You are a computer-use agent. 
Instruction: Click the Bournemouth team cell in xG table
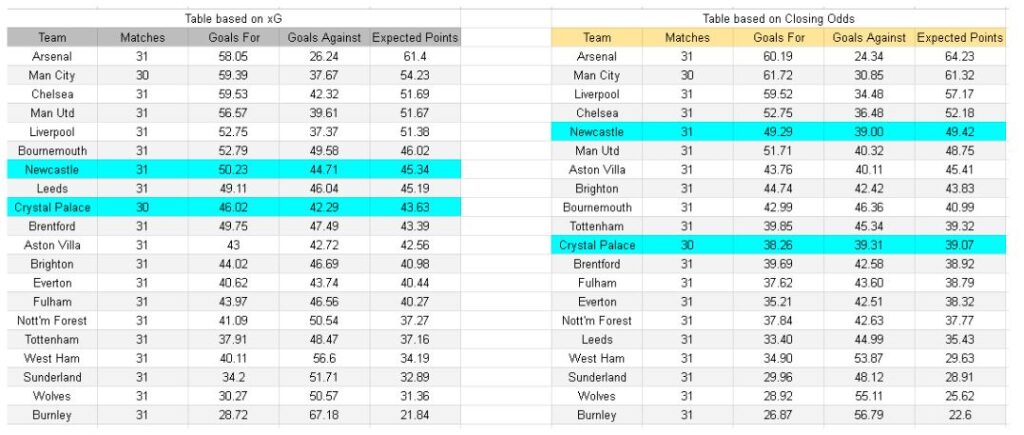point(52,151)
